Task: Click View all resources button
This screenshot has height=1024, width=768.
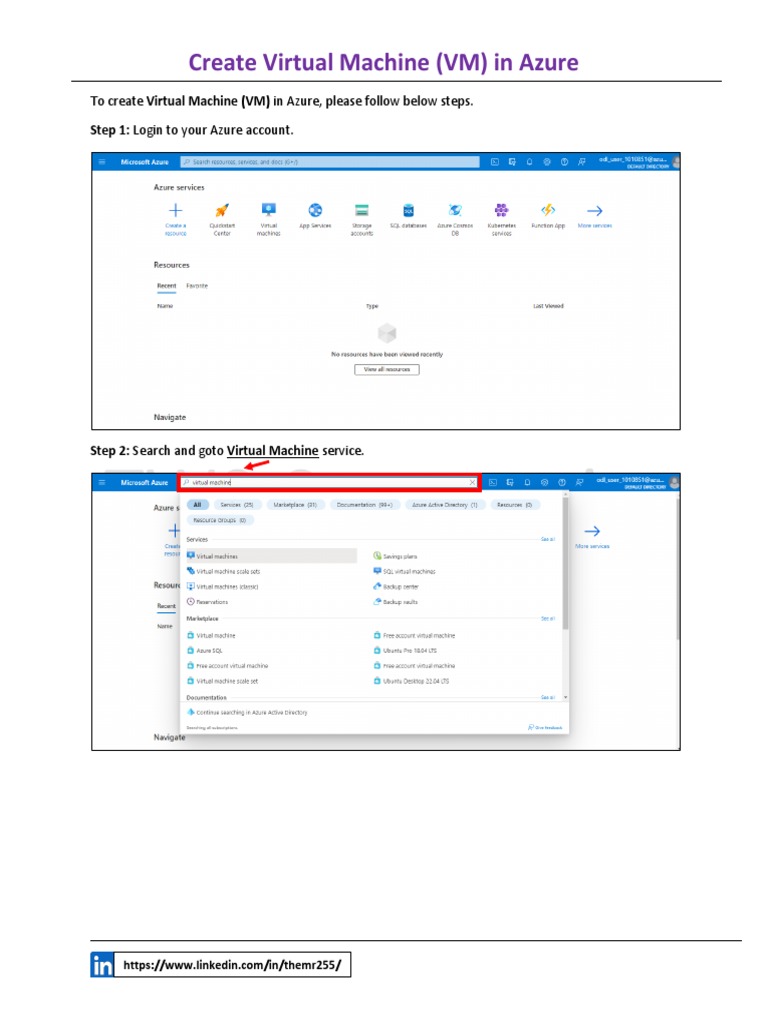Action: pos(387,370)
